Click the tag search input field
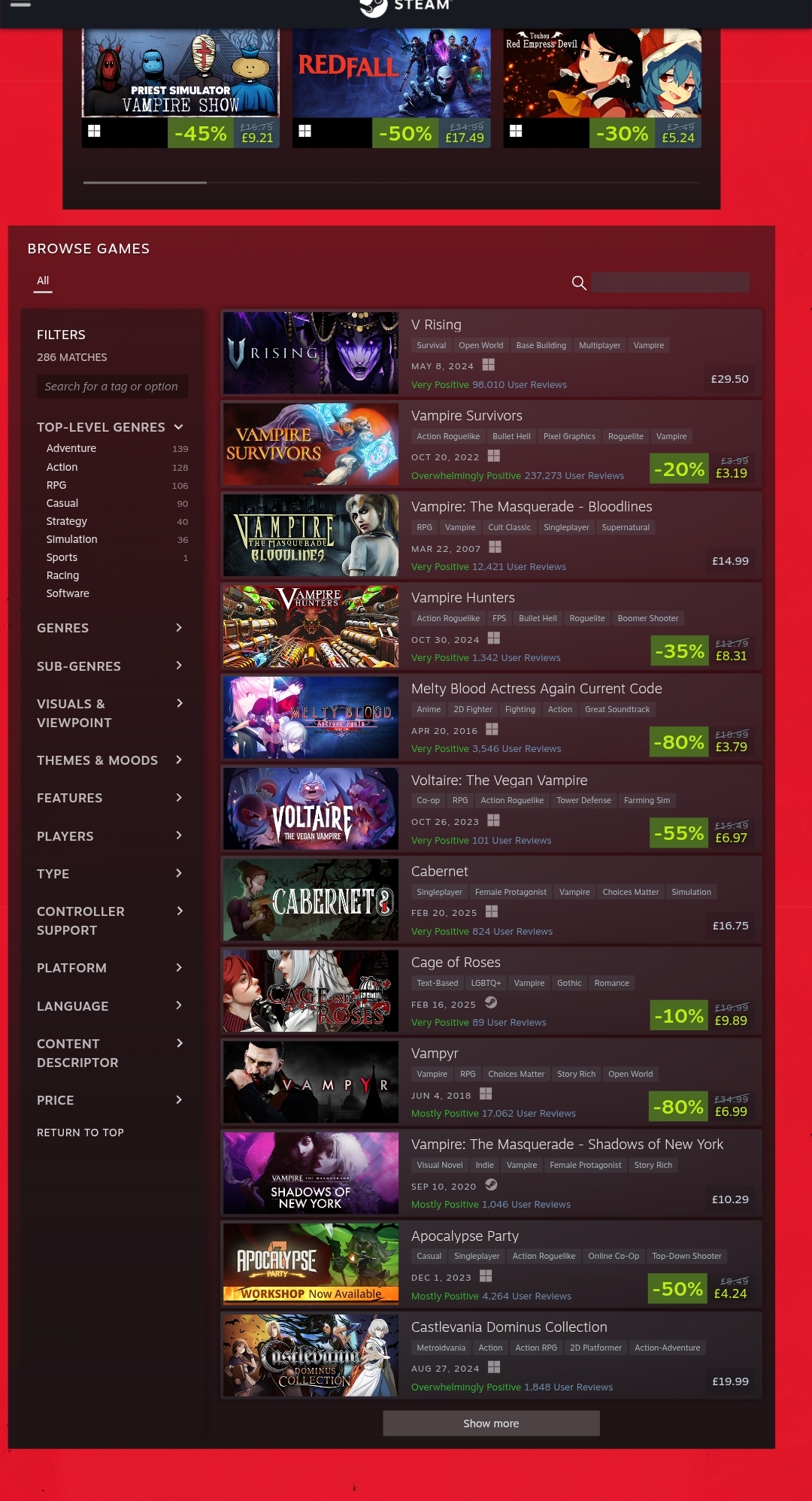 pos(113,387)
